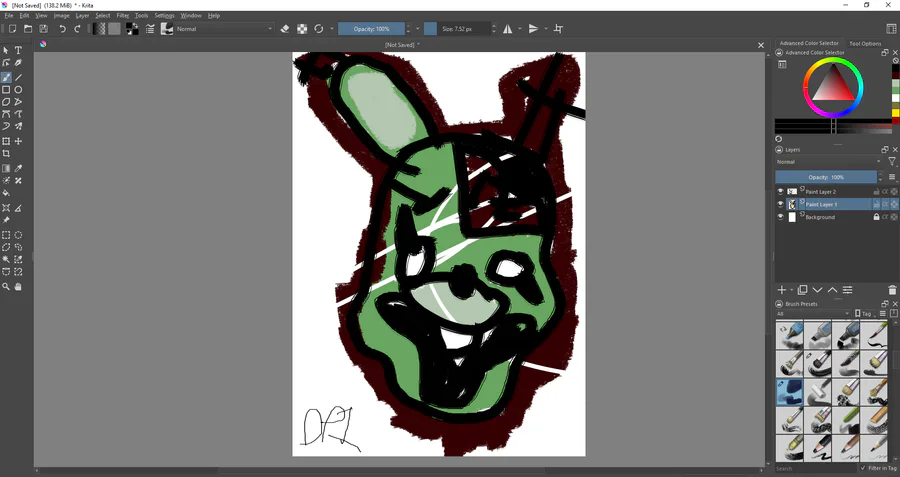Screen dimensions: 900x477
Task: Select the Pan hand tool
Action: pos(18,286)
